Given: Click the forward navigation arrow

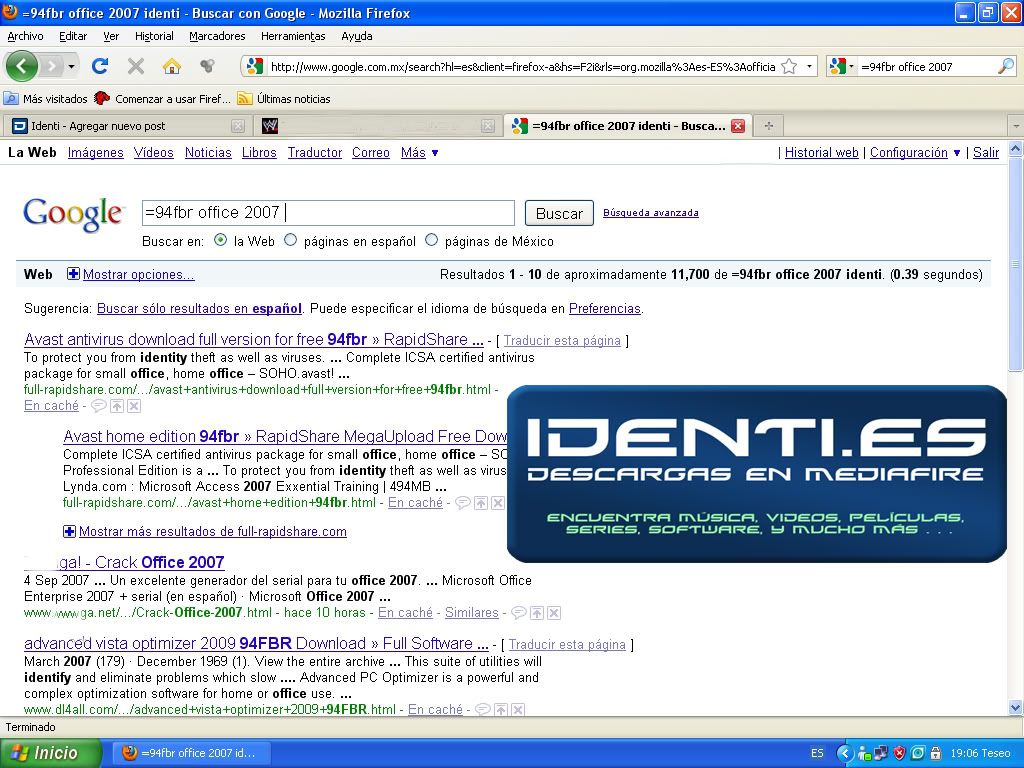Looking at the screenshot, I should [52, 66].
